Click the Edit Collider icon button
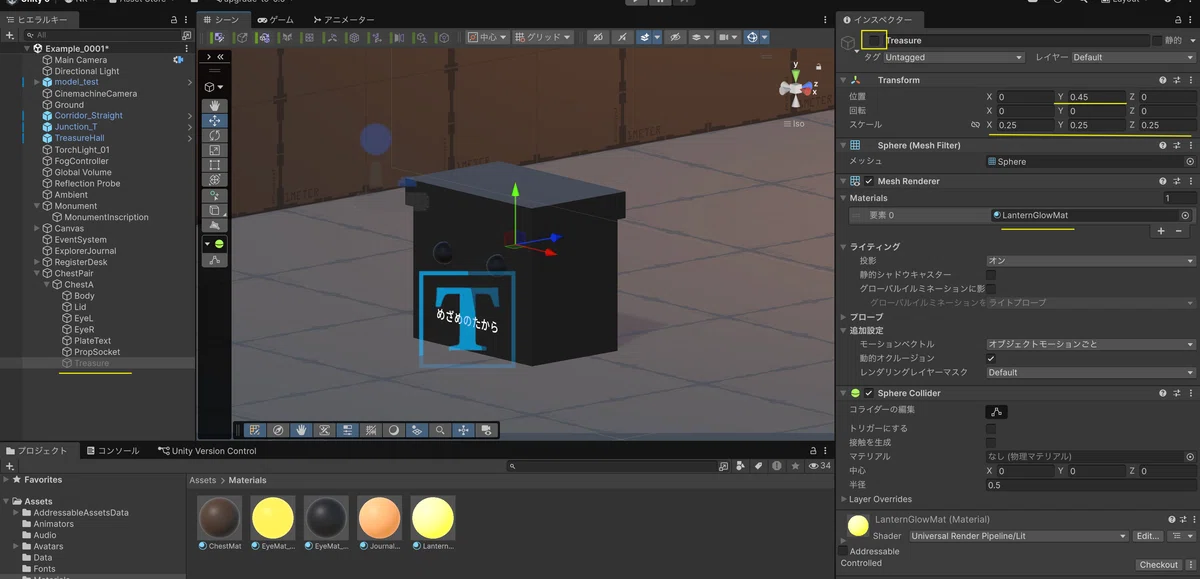Screen dimensions: 1200x579 [996, 411]
